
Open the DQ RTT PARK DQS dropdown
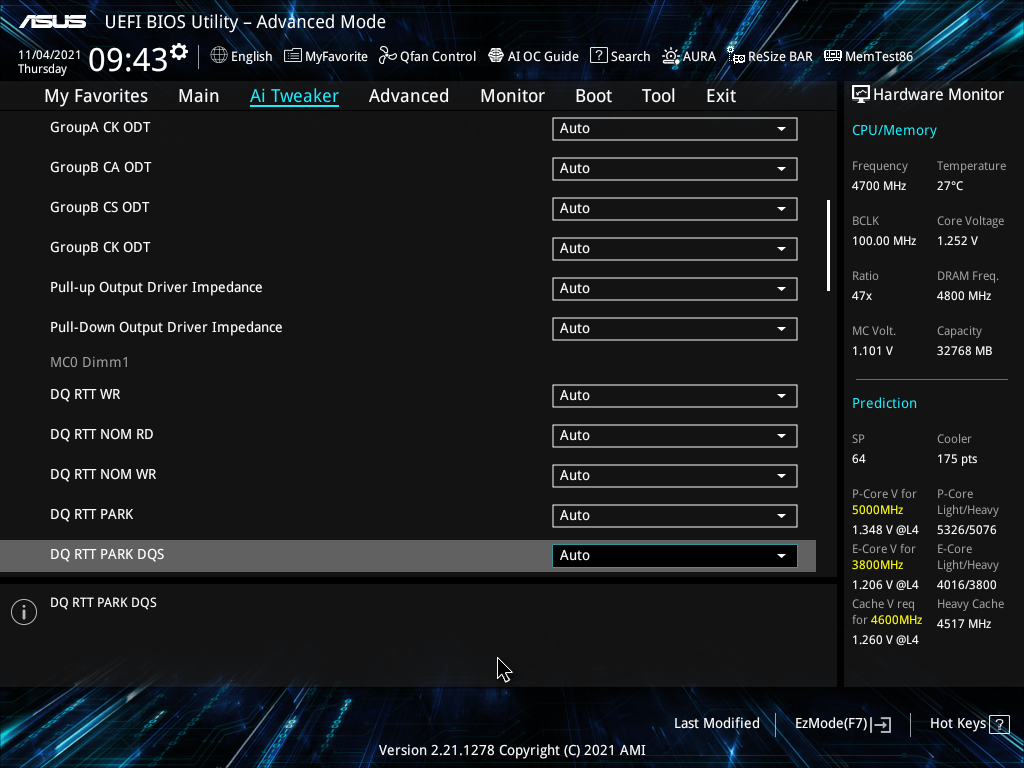[675, 556]
